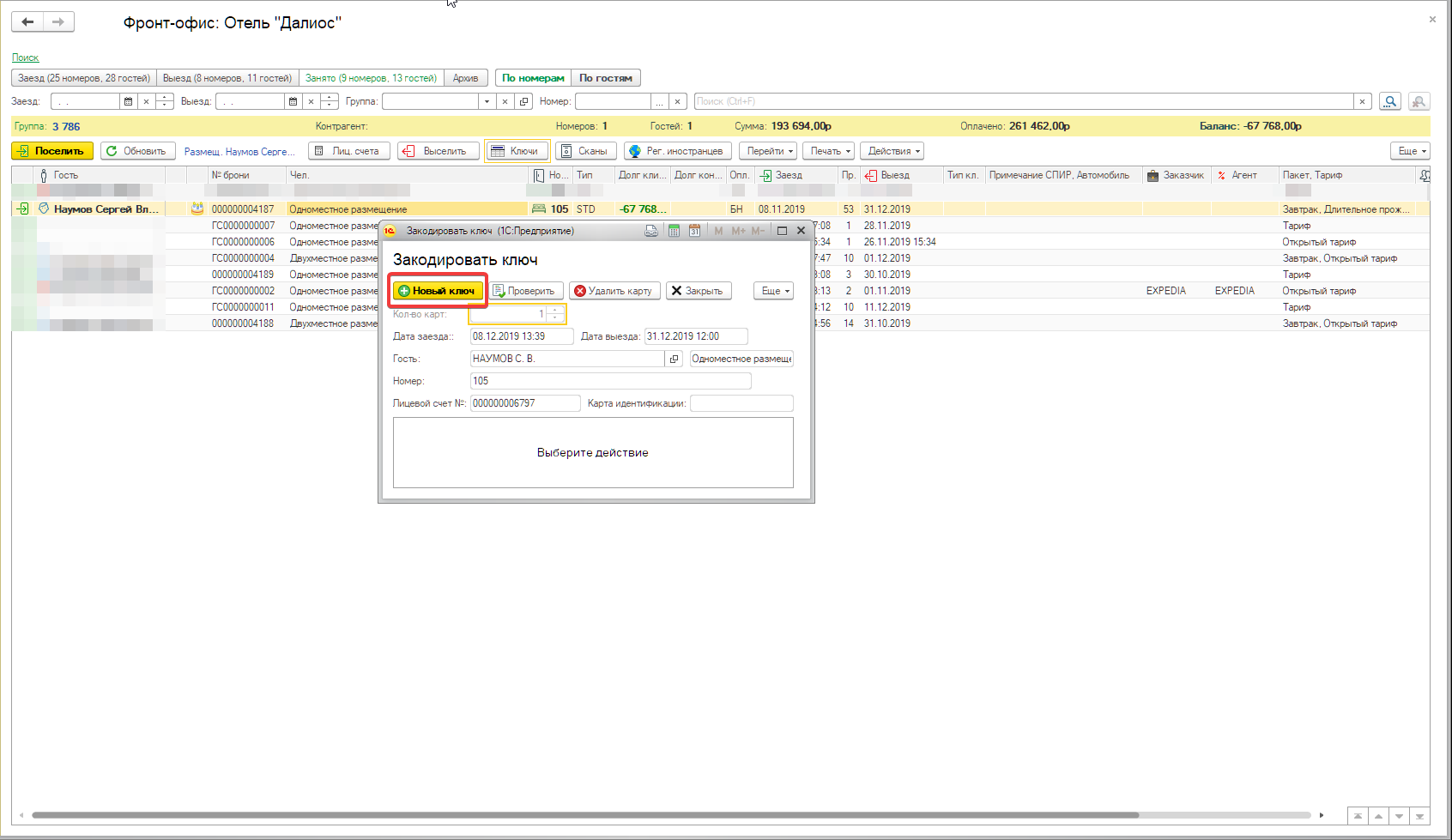This screenshot has width=1452, height=840.
Task: Open calendar picker for Заезд date
Action: point(129,101)
